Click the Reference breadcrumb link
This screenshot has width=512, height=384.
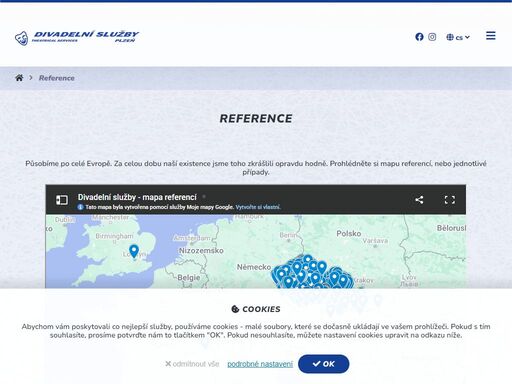tap(57, 78)
